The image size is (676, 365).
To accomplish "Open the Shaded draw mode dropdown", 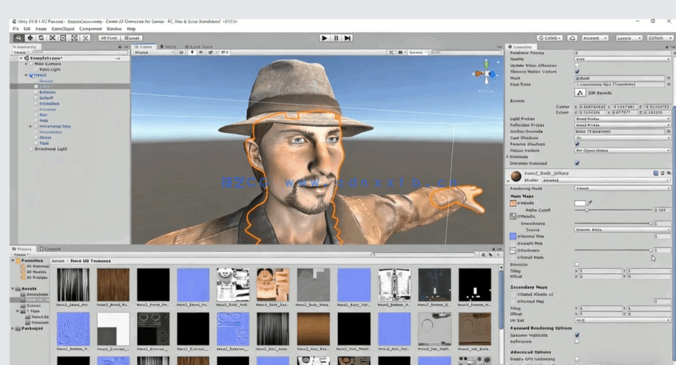I will 154,52.
